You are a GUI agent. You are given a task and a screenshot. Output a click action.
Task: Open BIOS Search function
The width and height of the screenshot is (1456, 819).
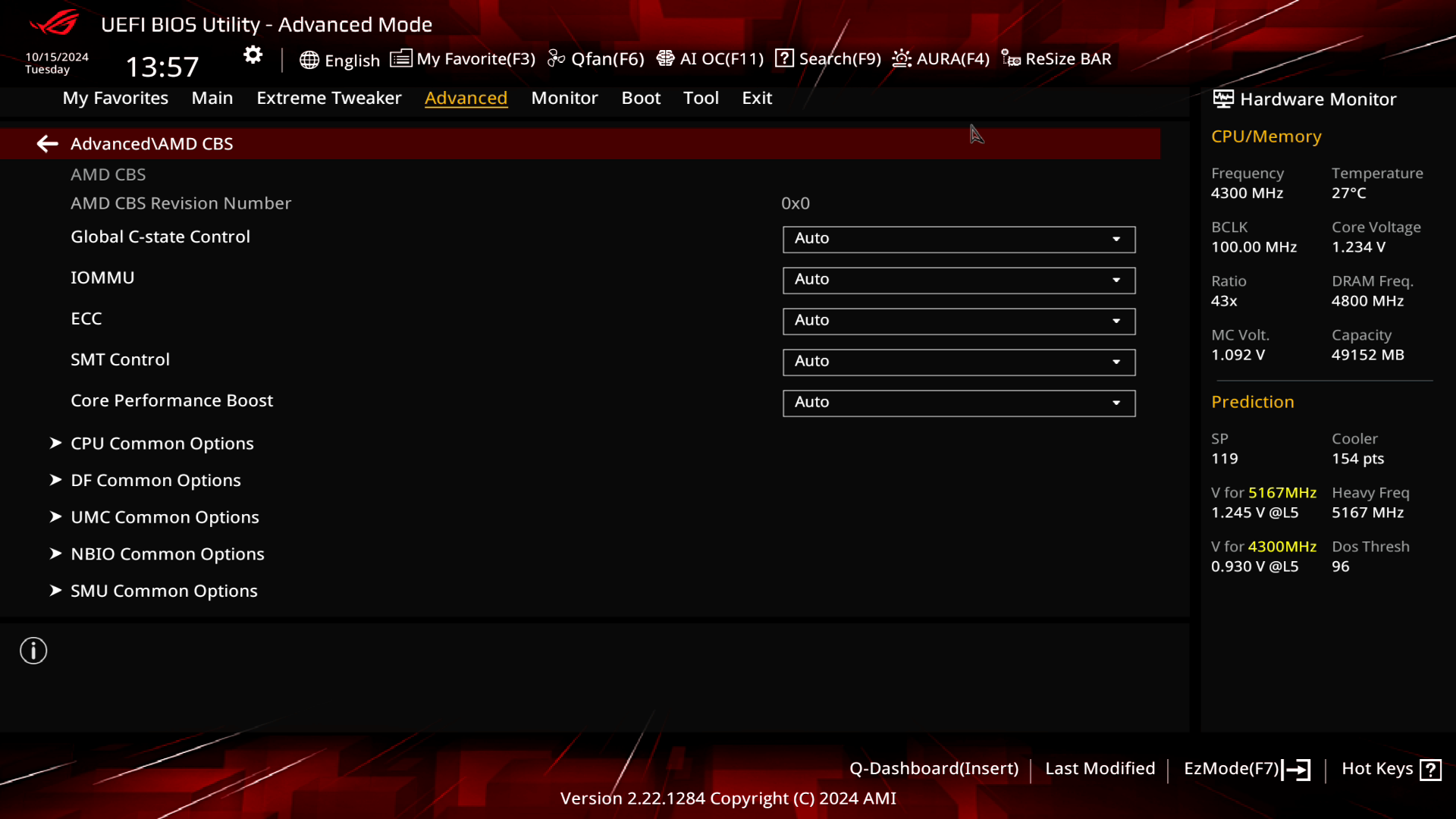pyautogui.click(x=828, y=58)
